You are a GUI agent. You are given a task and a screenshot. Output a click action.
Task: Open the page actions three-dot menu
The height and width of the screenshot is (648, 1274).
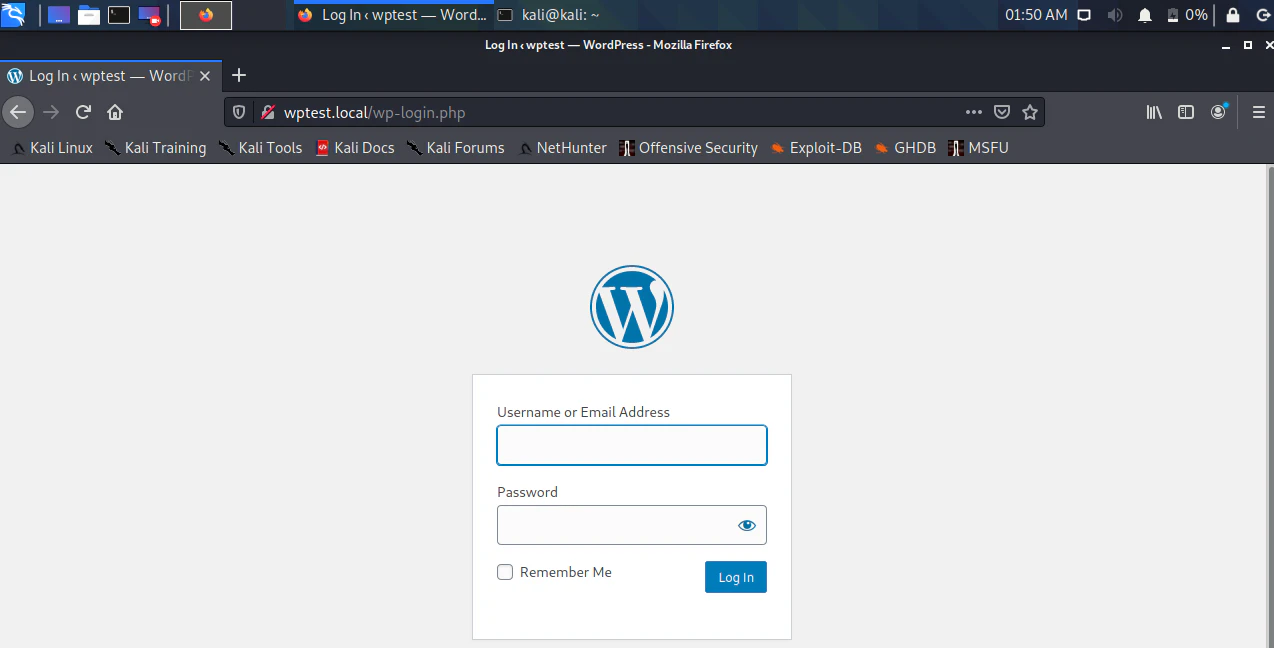tap(973, 113)
